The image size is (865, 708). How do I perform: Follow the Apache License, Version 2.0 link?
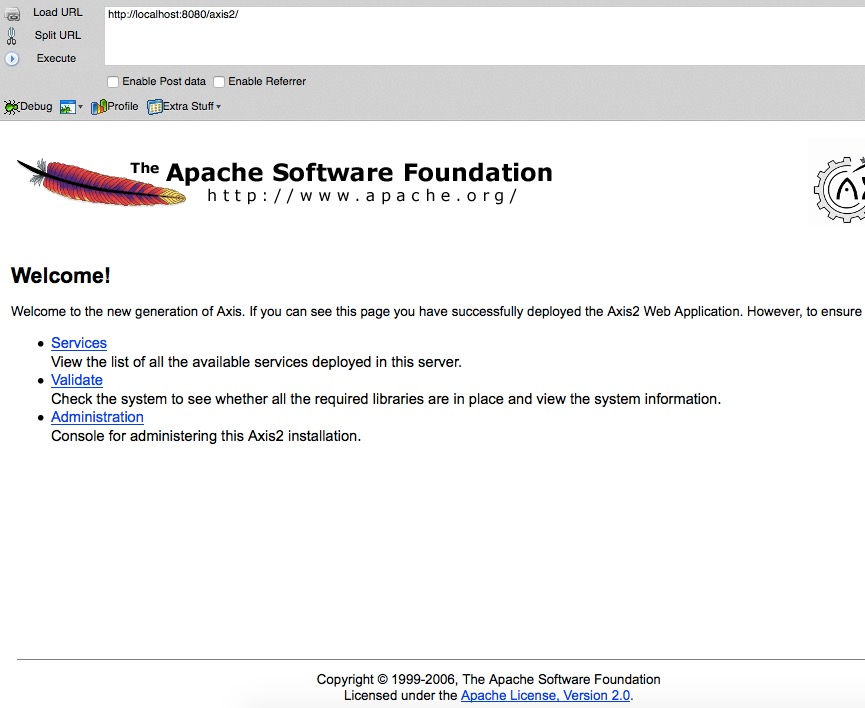pyautogui.click(x=545, y=695)
